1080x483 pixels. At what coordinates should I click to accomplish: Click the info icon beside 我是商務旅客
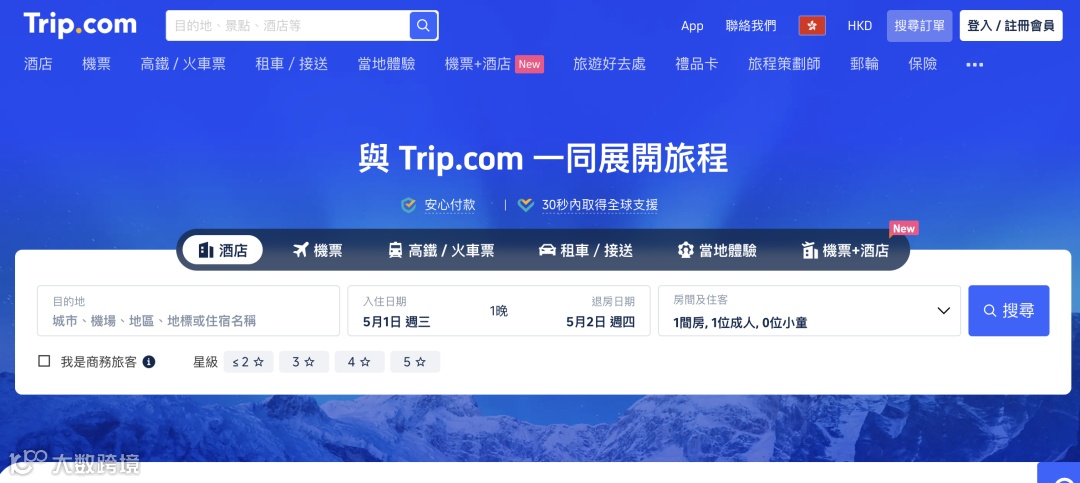tap(149, 362)
